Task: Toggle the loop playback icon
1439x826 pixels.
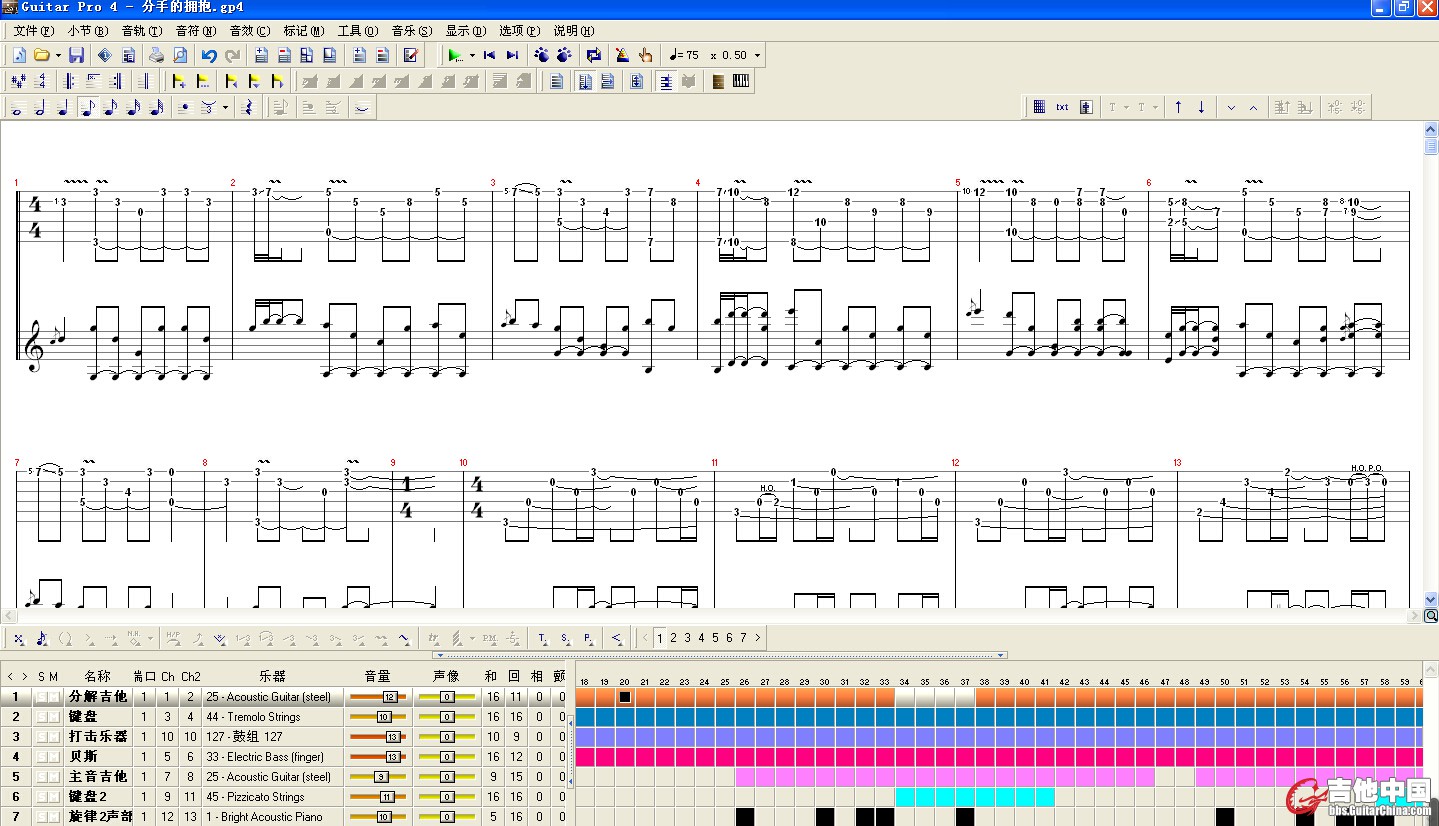Action: [593, 55]
